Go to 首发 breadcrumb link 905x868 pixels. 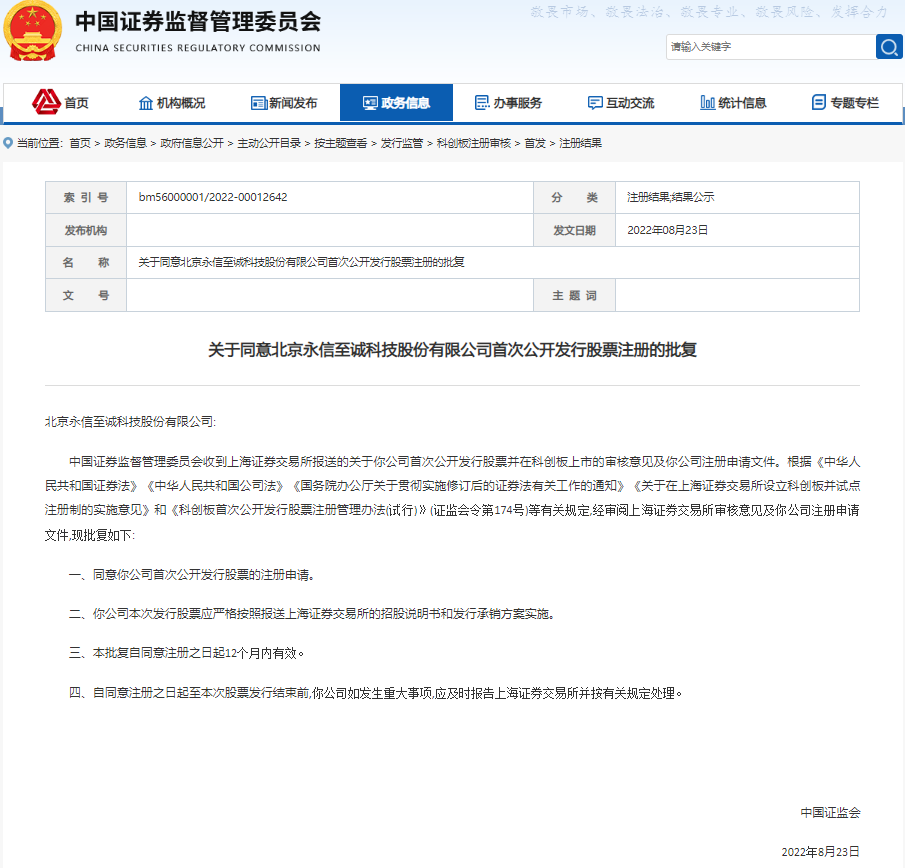(x=535, y=143)
